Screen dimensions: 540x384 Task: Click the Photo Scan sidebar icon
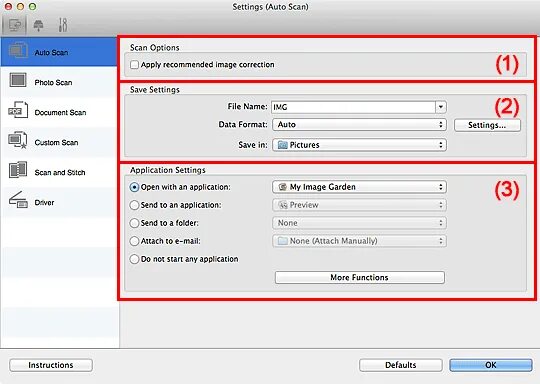pyautogui.click(x=18, y=81)
